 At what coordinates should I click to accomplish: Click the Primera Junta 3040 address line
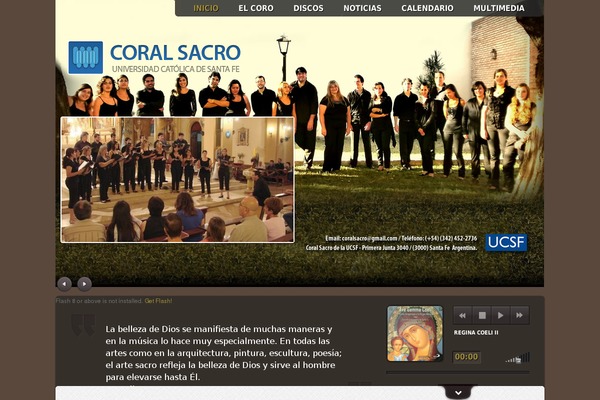(x=391, y=248)
